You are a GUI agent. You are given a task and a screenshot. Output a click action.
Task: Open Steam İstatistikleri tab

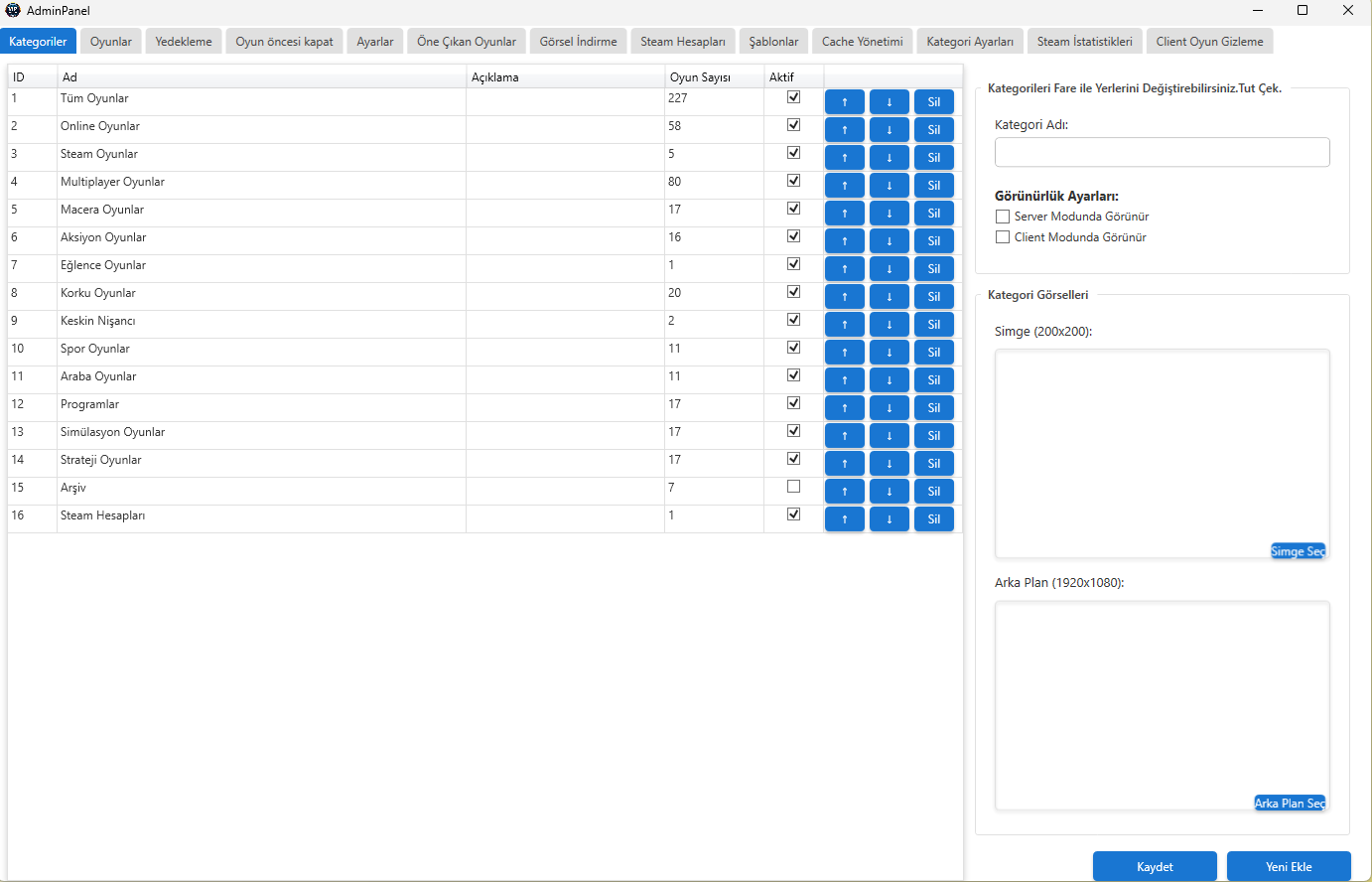1085,42
